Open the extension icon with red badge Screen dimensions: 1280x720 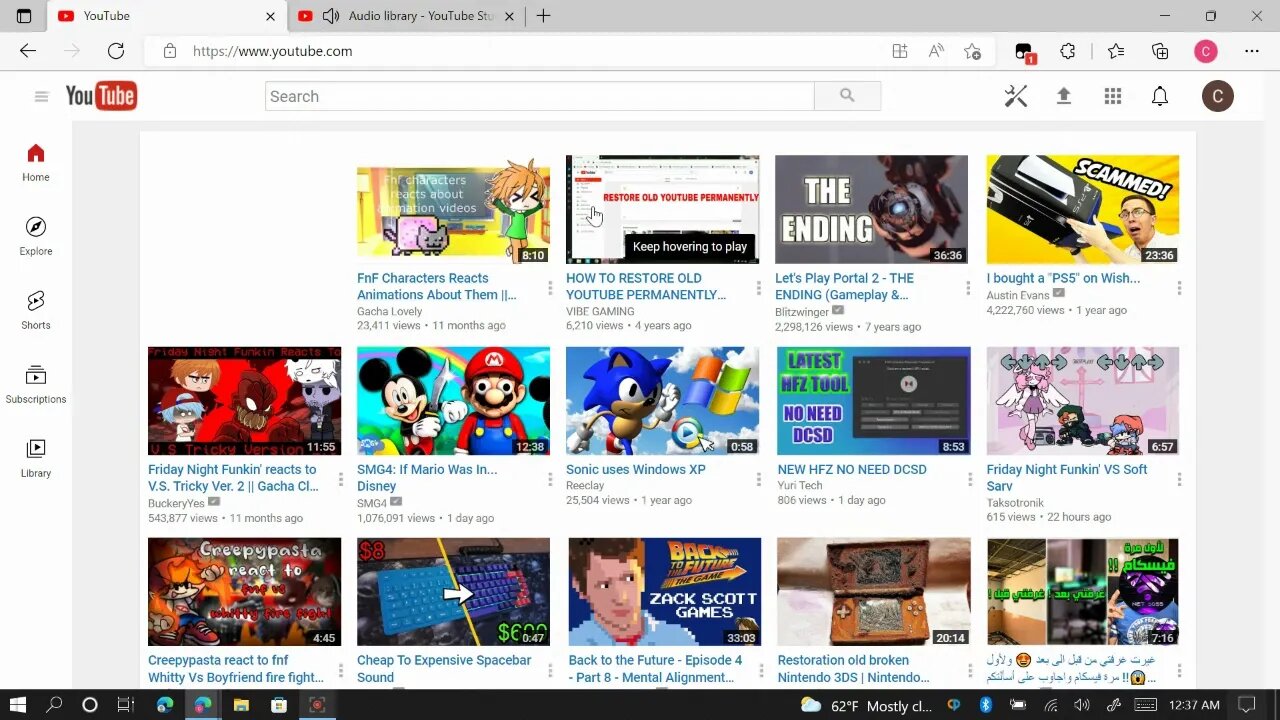click(x=1024, y=52)
